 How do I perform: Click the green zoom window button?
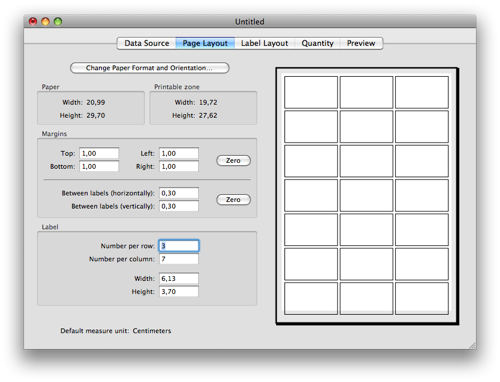(58, 22)
